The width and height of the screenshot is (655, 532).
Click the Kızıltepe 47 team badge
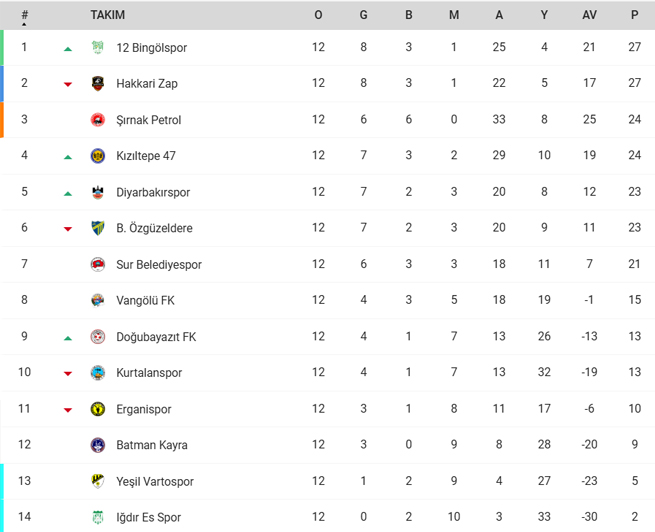pyautogui.click(x=98, y=156)
